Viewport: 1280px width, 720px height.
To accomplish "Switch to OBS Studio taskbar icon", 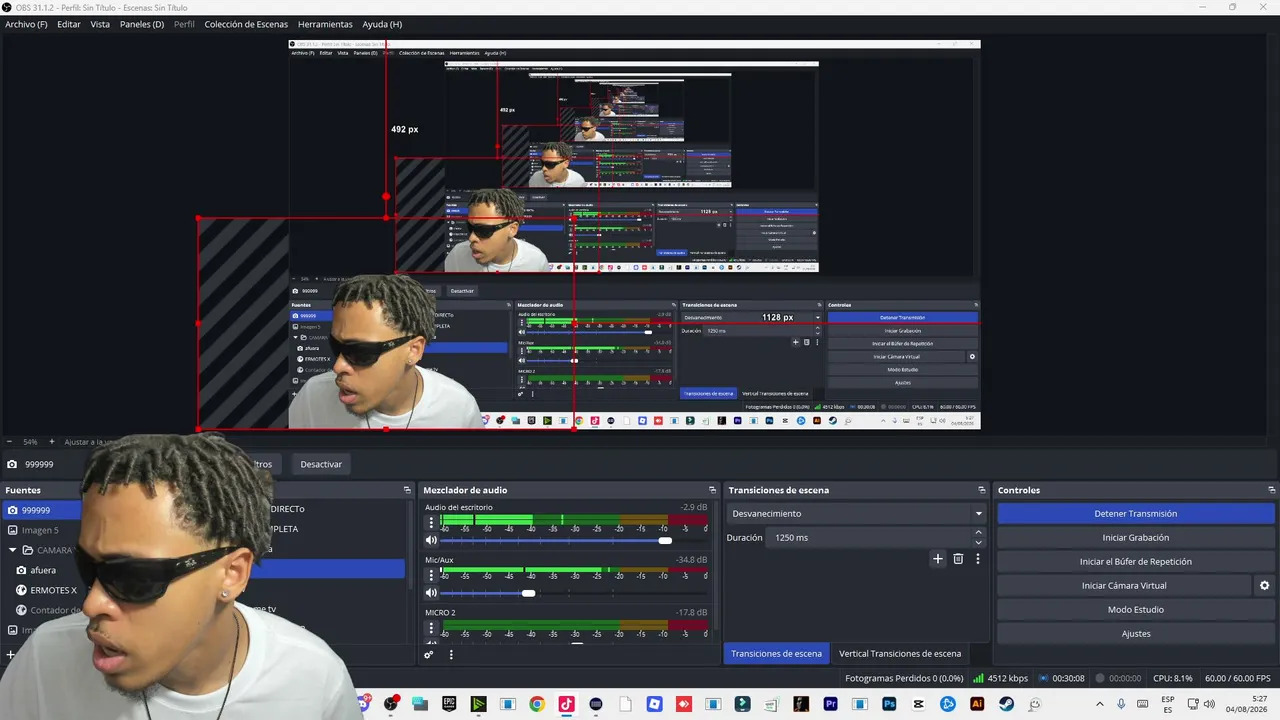I will [391, 704].
